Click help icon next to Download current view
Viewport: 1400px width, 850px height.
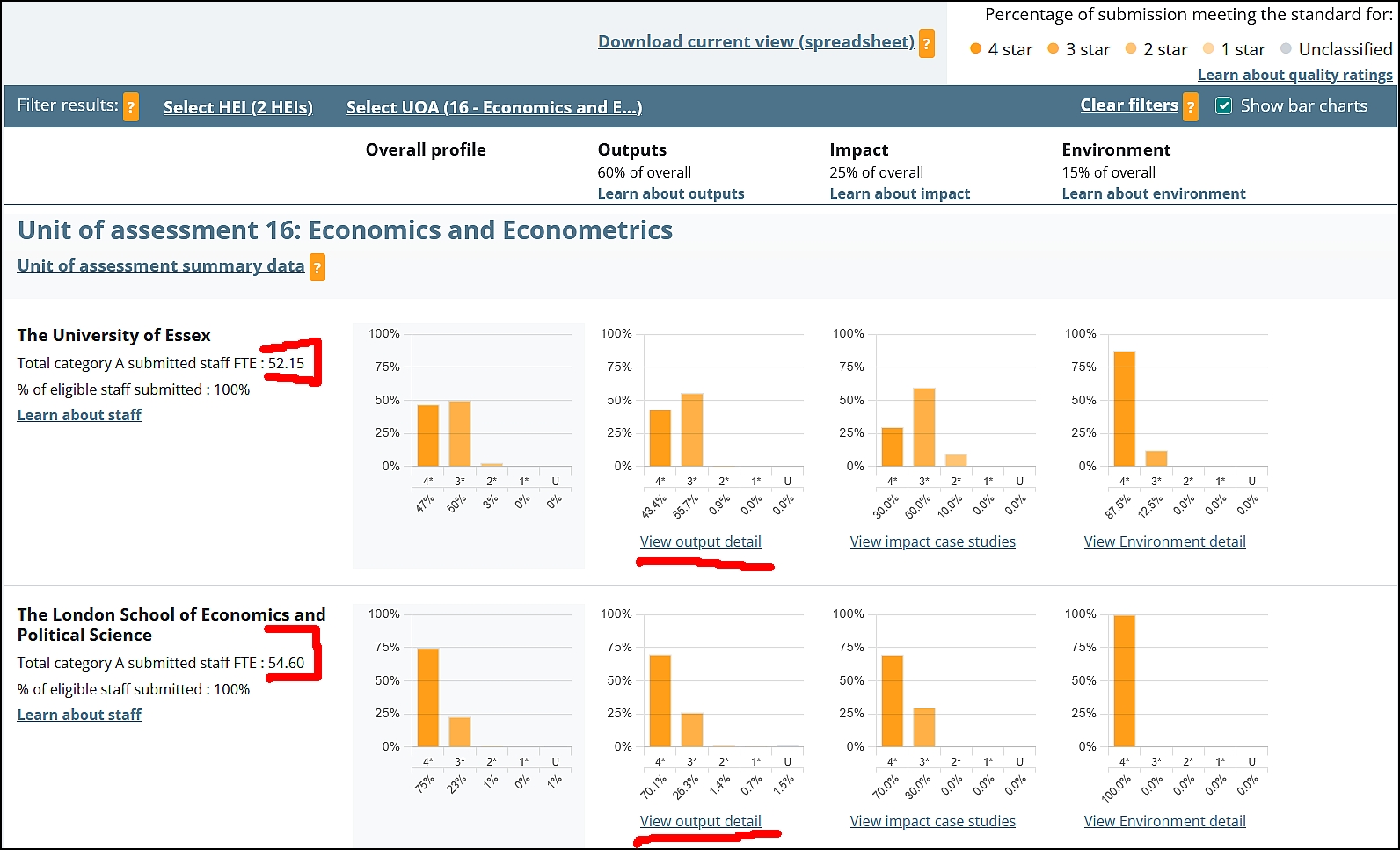coord(926,43)
